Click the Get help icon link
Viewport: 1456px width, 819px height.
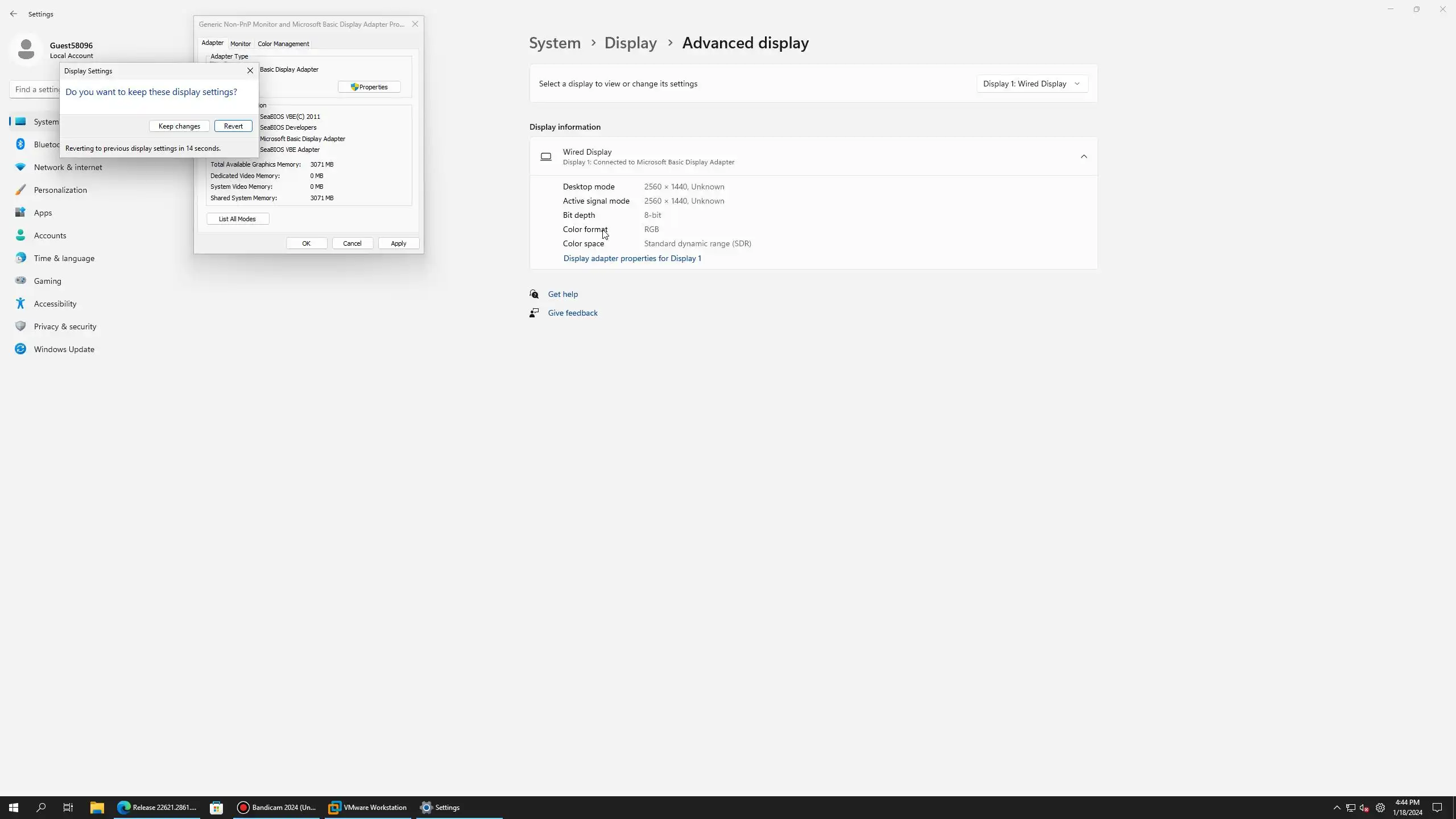pos(534,294)
